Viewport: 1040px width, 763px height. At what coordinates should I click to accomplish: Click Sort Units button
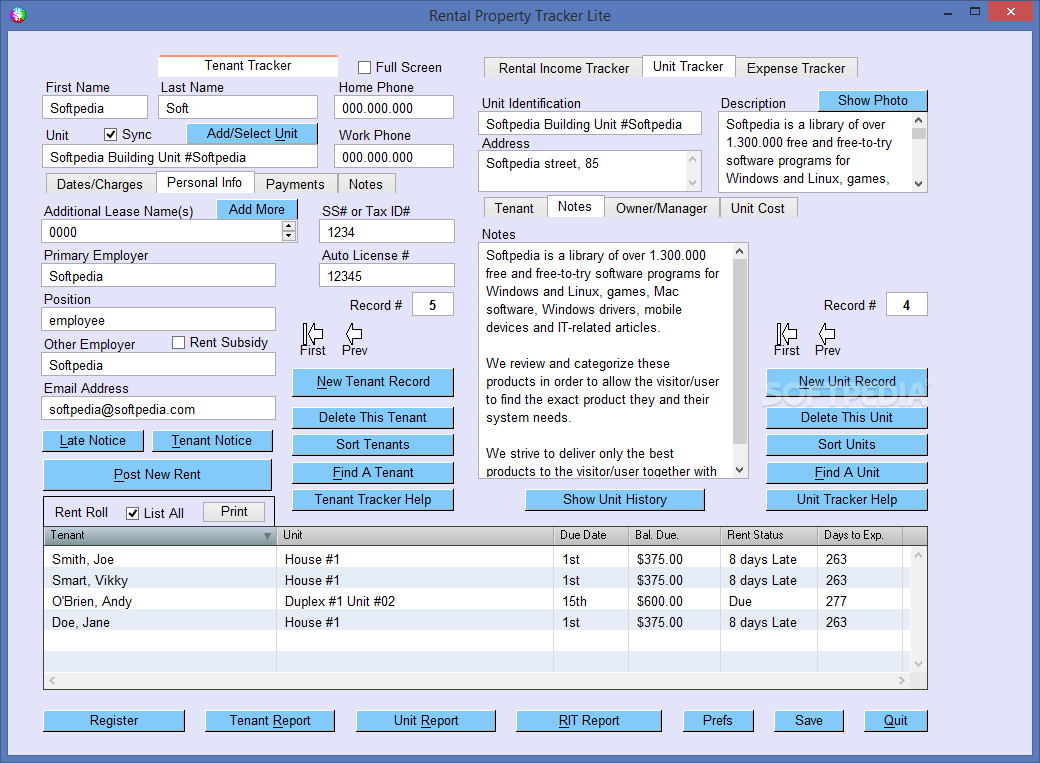point(847,445)
